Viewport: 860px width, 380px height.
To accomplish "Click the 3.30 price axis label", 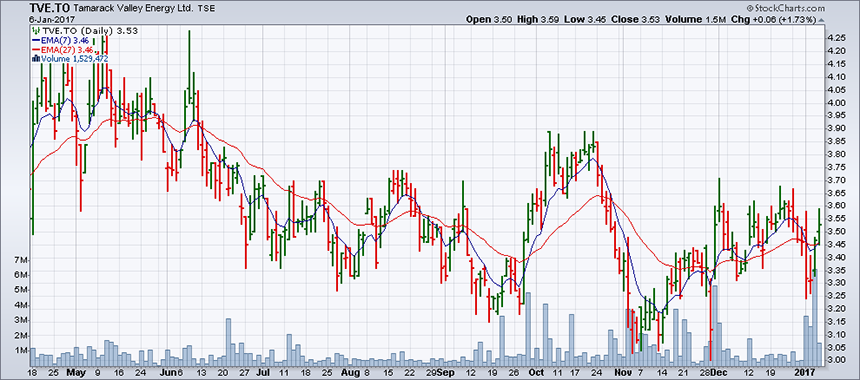I will pos(836,283).
